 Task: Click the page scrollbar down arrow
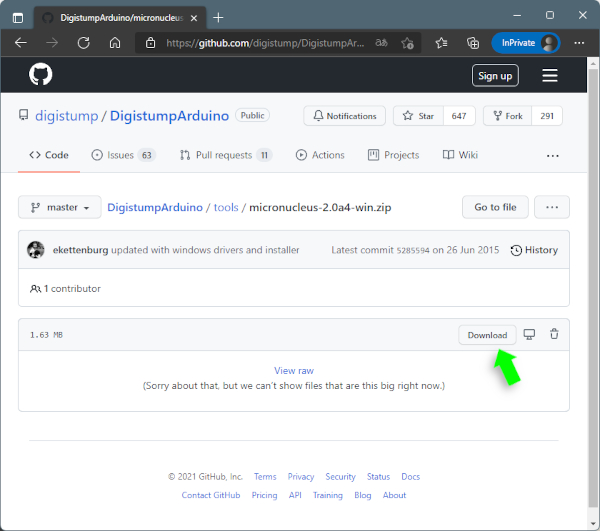tap(593, 523)
